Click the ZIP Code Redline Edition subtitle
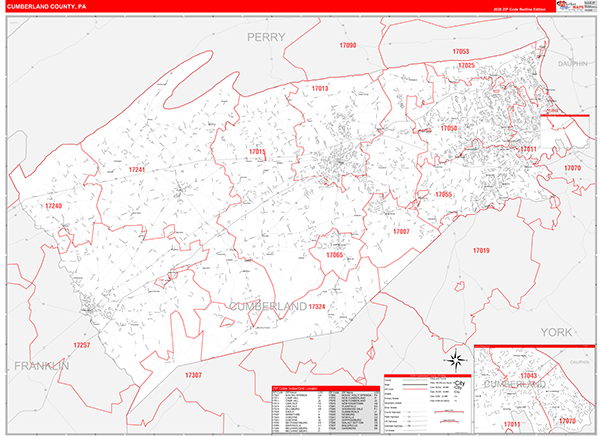 [x=519, y=9]
